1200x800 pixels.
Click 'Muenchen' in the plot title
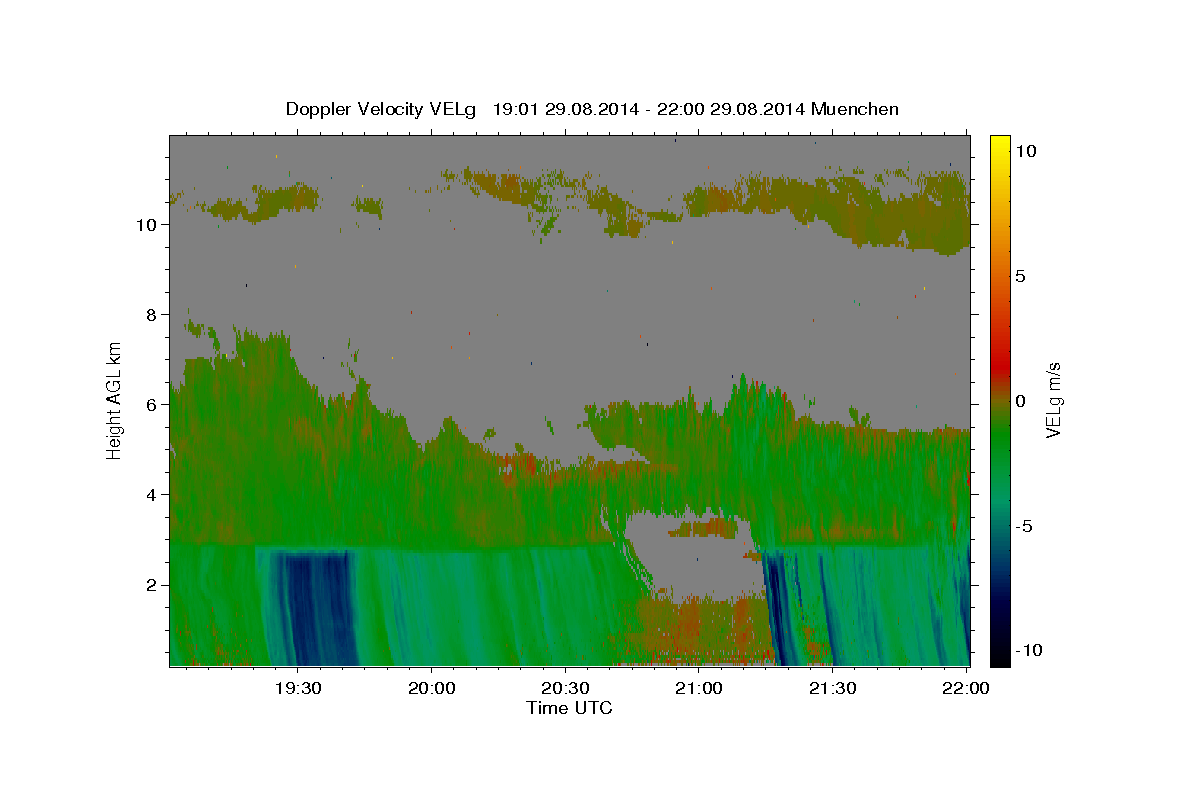855,109
